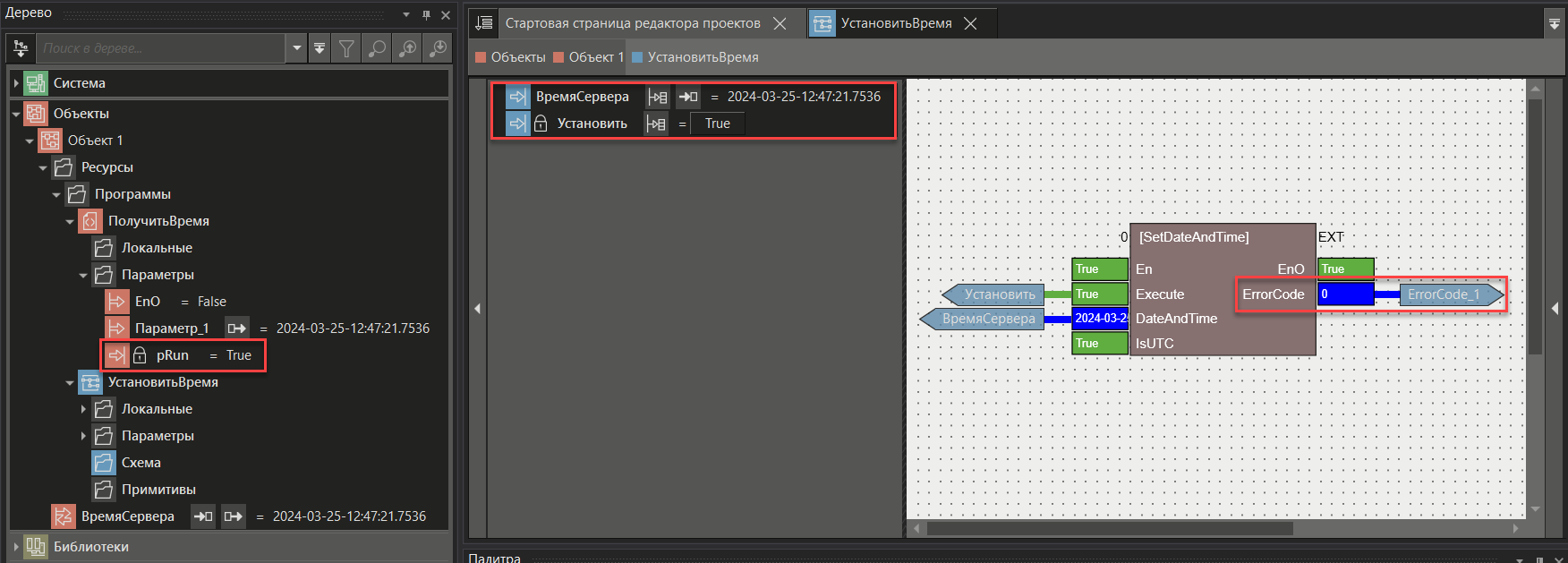
Task: Switch to Стартовая страница редактора проектов tab
Action: tap(632, 23)
